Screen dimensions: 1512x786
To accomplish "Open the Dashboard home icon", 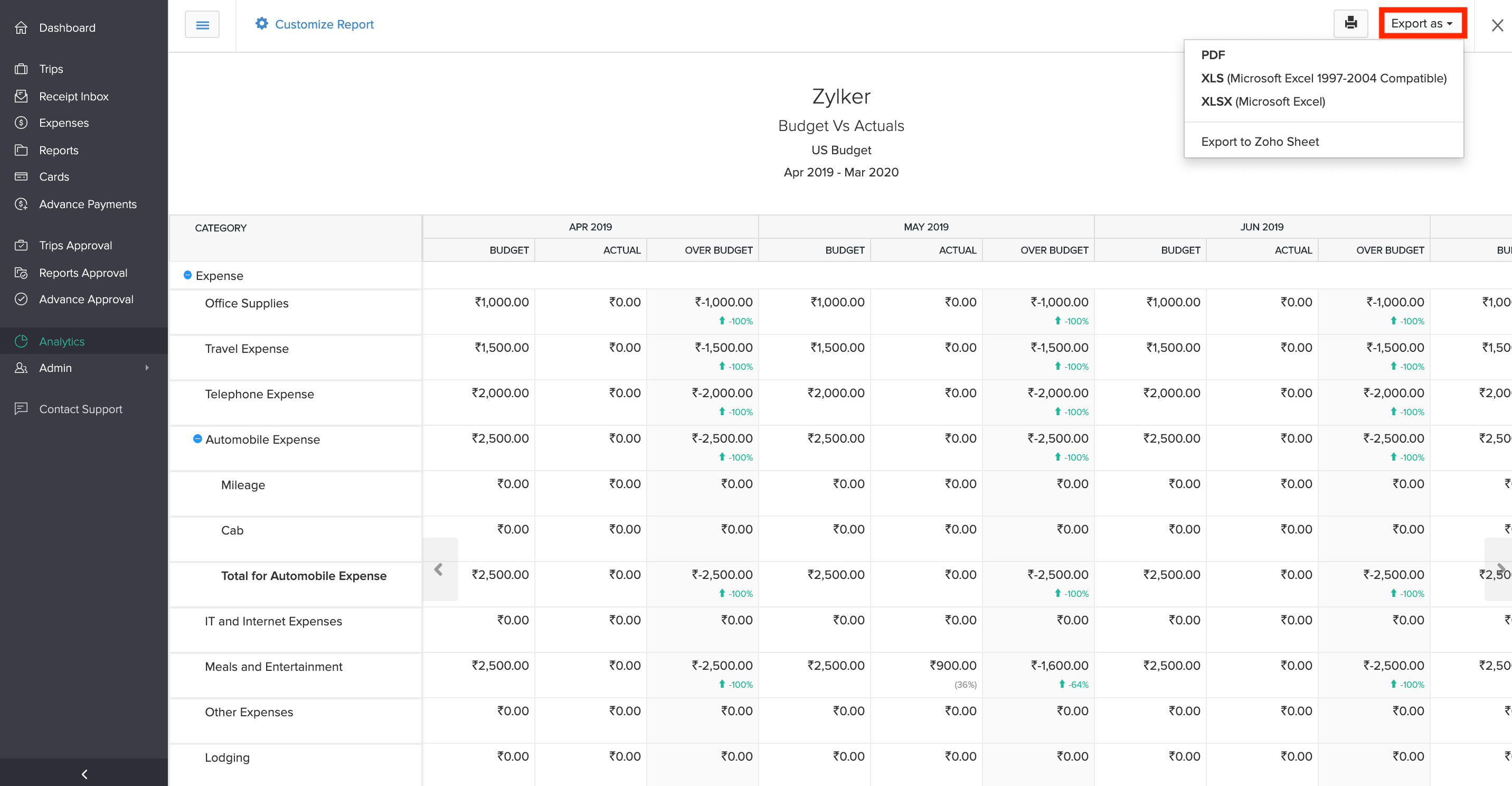I will point(21,27).
